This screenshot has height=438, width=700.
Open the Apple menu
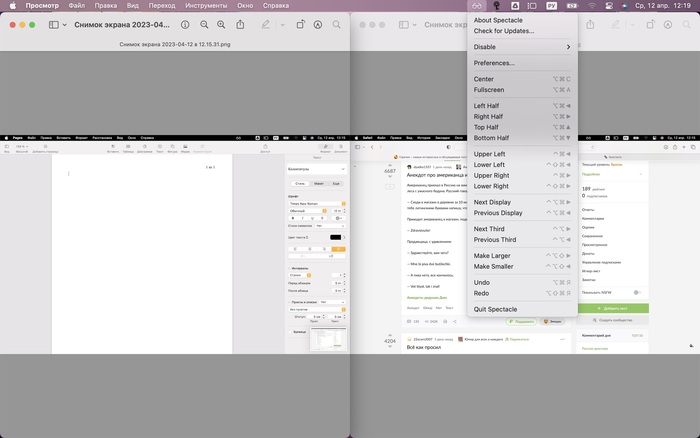pos(12,6)
